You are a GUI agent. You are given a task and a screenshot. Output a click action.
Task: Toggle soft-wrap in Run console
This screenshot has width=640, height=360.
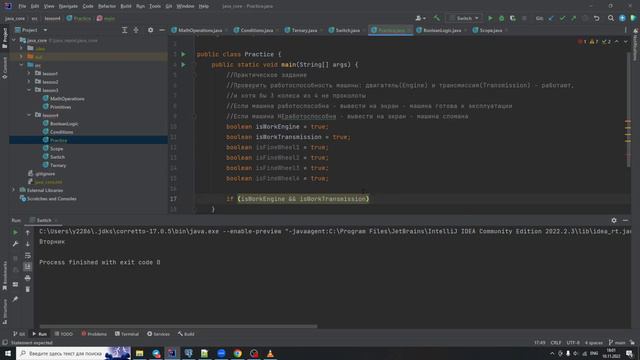[27, 256]
